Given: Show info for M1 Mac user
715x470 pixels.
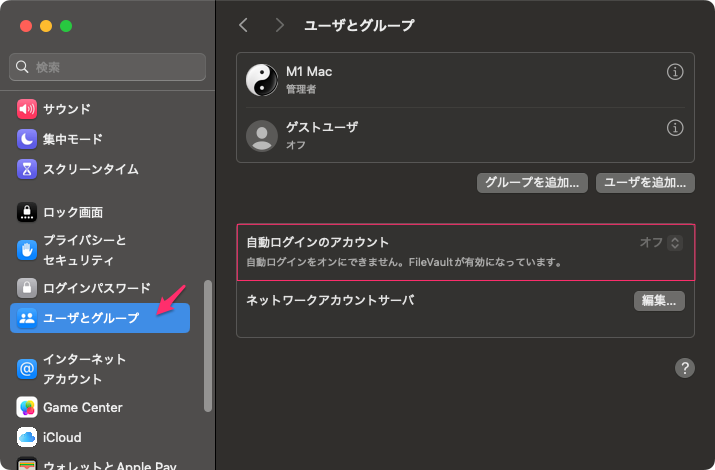Looking at the screenshot, I should (x=675, y=73).
